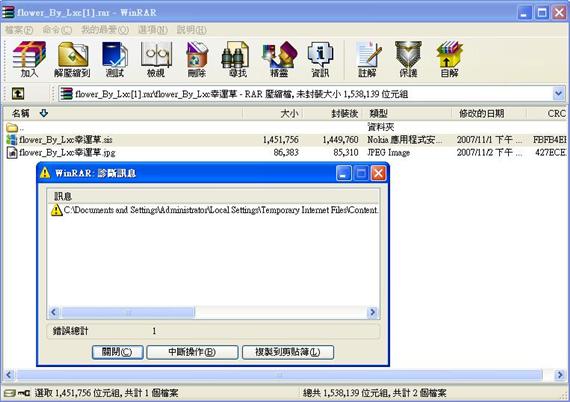Open the 檔案(F) menu
The width and height of the screenshot is (570, 402).
[x=19, y=30]
